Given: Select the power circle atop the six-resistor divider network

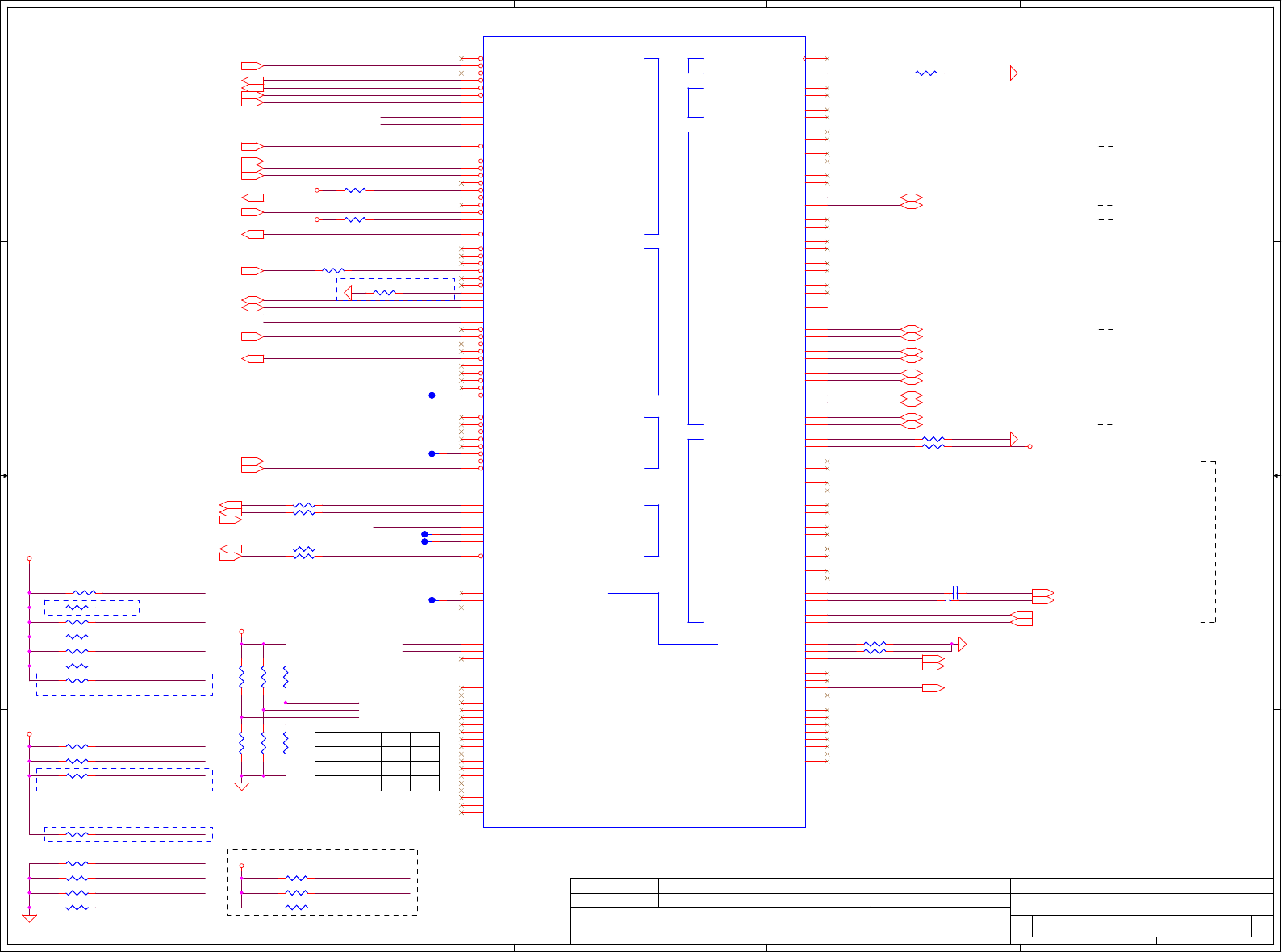Looking at the screenshot, I should (241, 632).
